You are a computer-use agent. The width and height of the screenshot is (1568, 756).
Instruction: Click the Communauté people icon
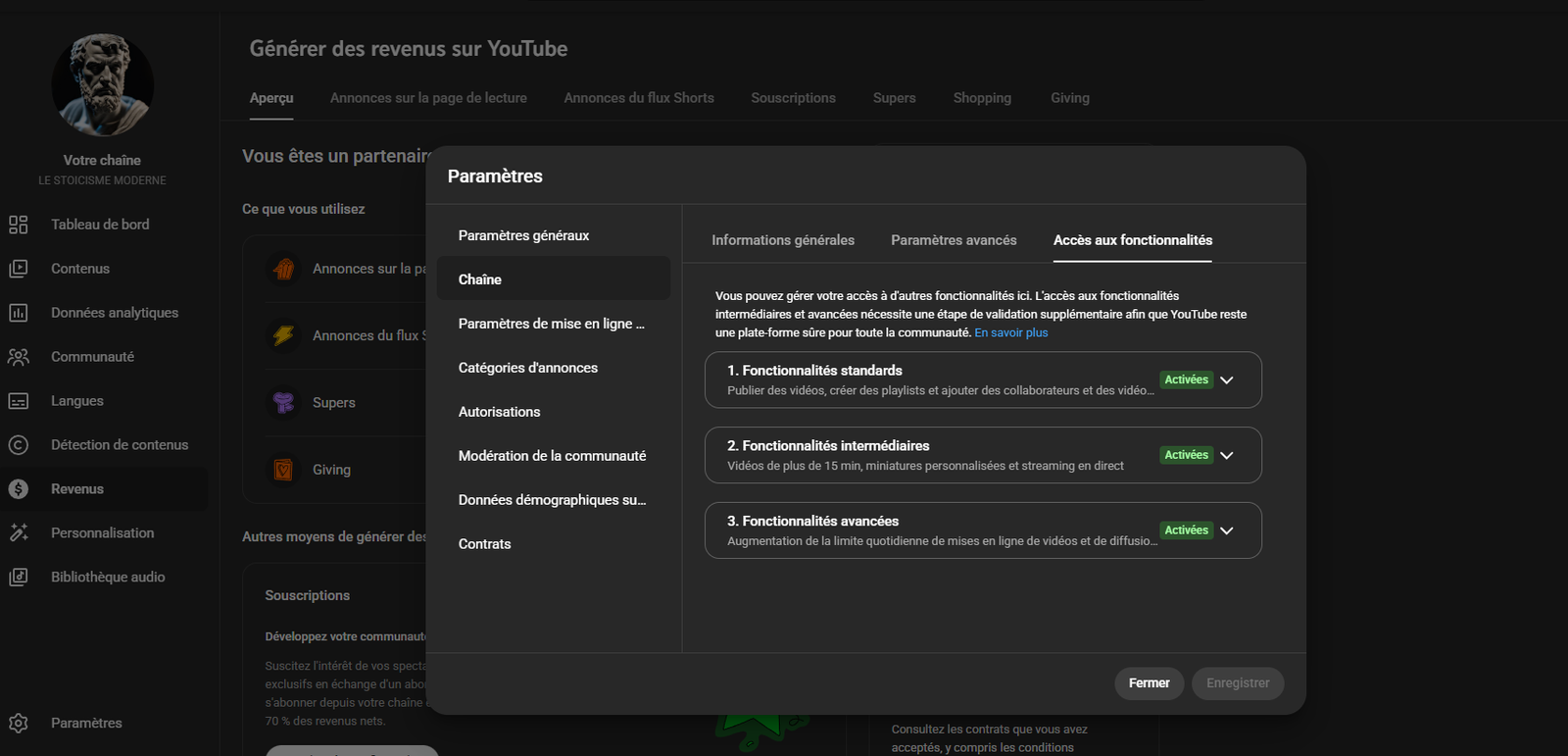click(19, 357)
